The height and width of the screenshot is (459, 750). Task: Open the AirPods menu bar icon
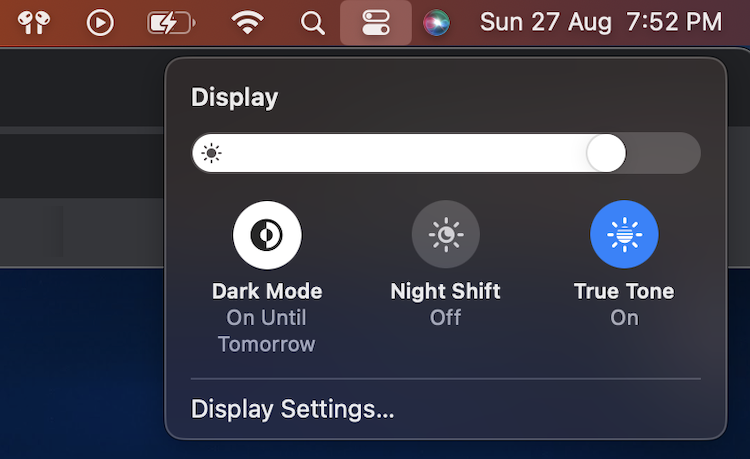33,22
